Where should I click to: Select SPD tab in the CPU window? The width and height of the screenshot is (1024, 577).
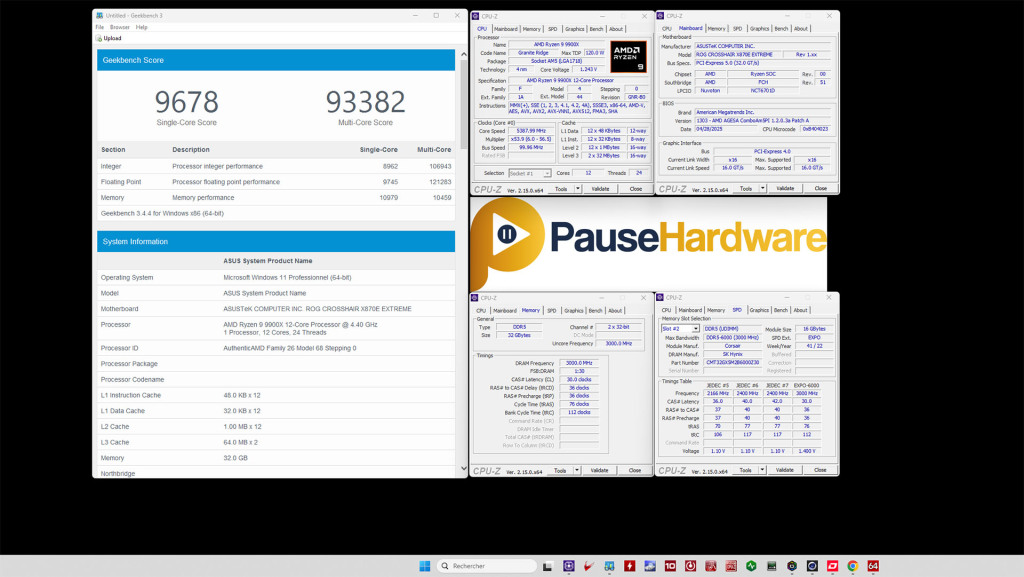coord(552,29)
